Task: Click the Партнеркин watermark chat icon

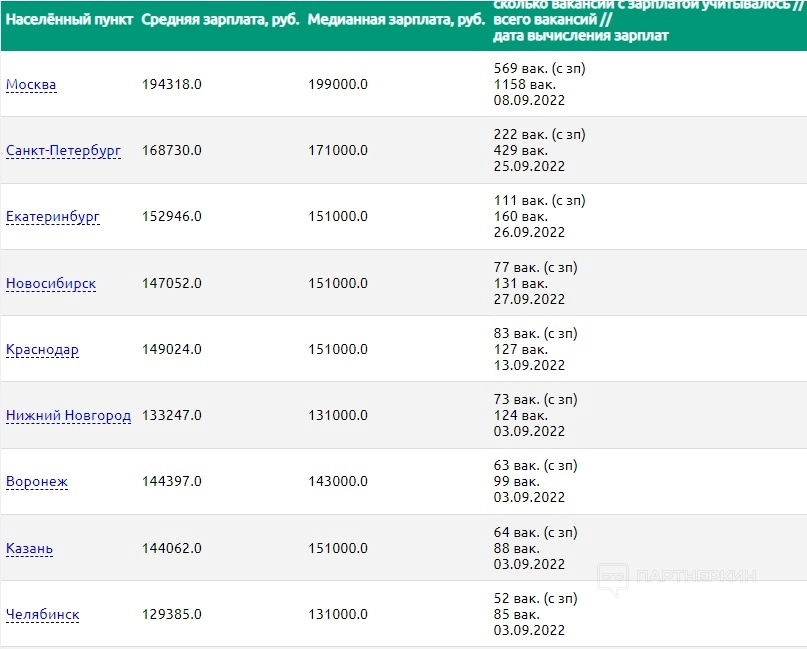Action: tap(613, 577)
